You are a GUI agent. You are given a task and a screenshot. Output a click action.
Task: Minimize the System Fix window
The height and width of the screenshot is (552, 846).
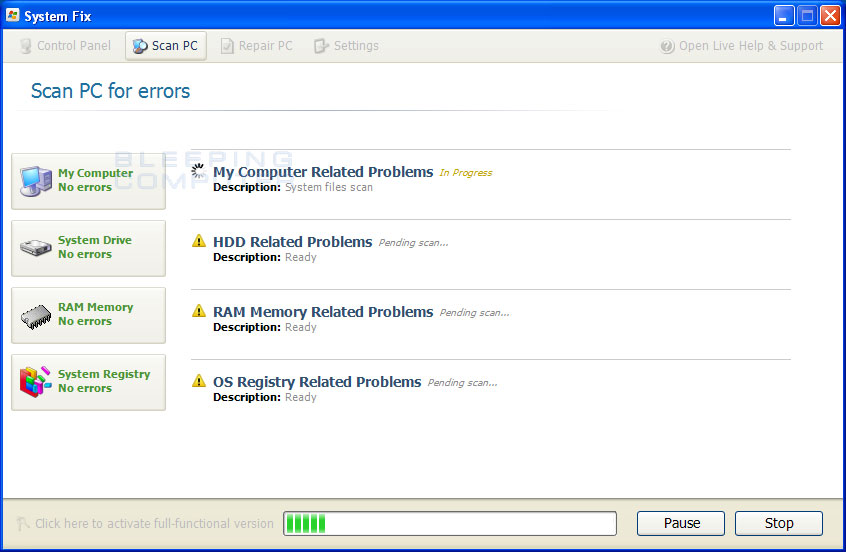[x=784, y=16]
